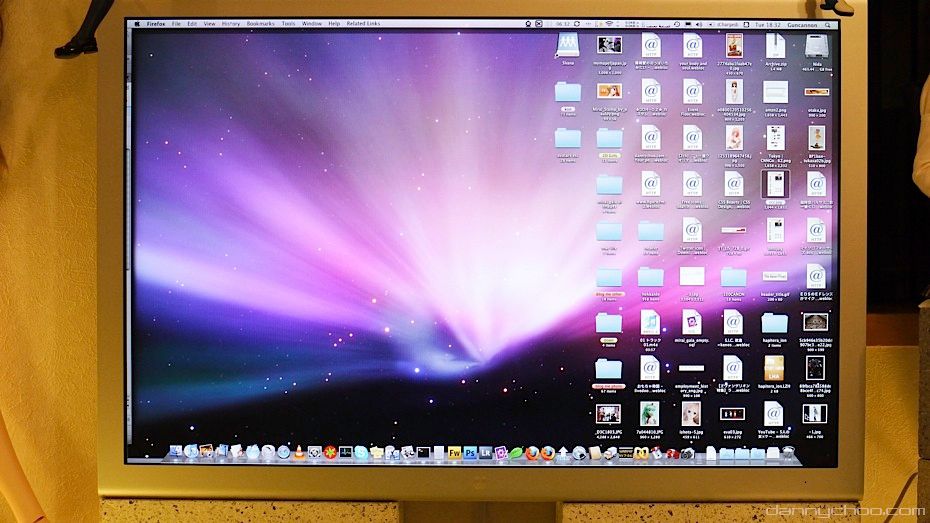Launch Fireworks (Fw) from the dock
This screenshot has height=523, width=930.
(454, 453)
